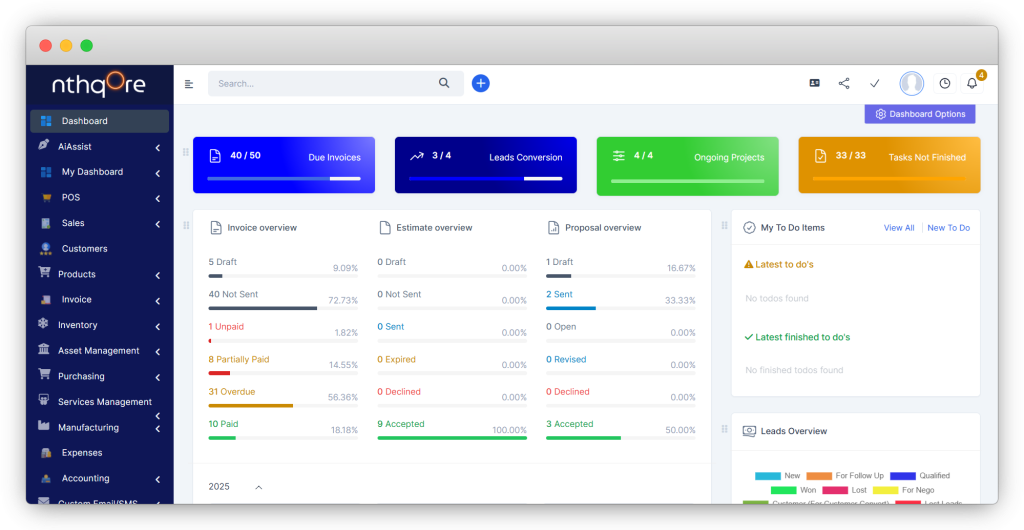
Task: Click the Leads Overview monitor icon
Action: (750, 431)
